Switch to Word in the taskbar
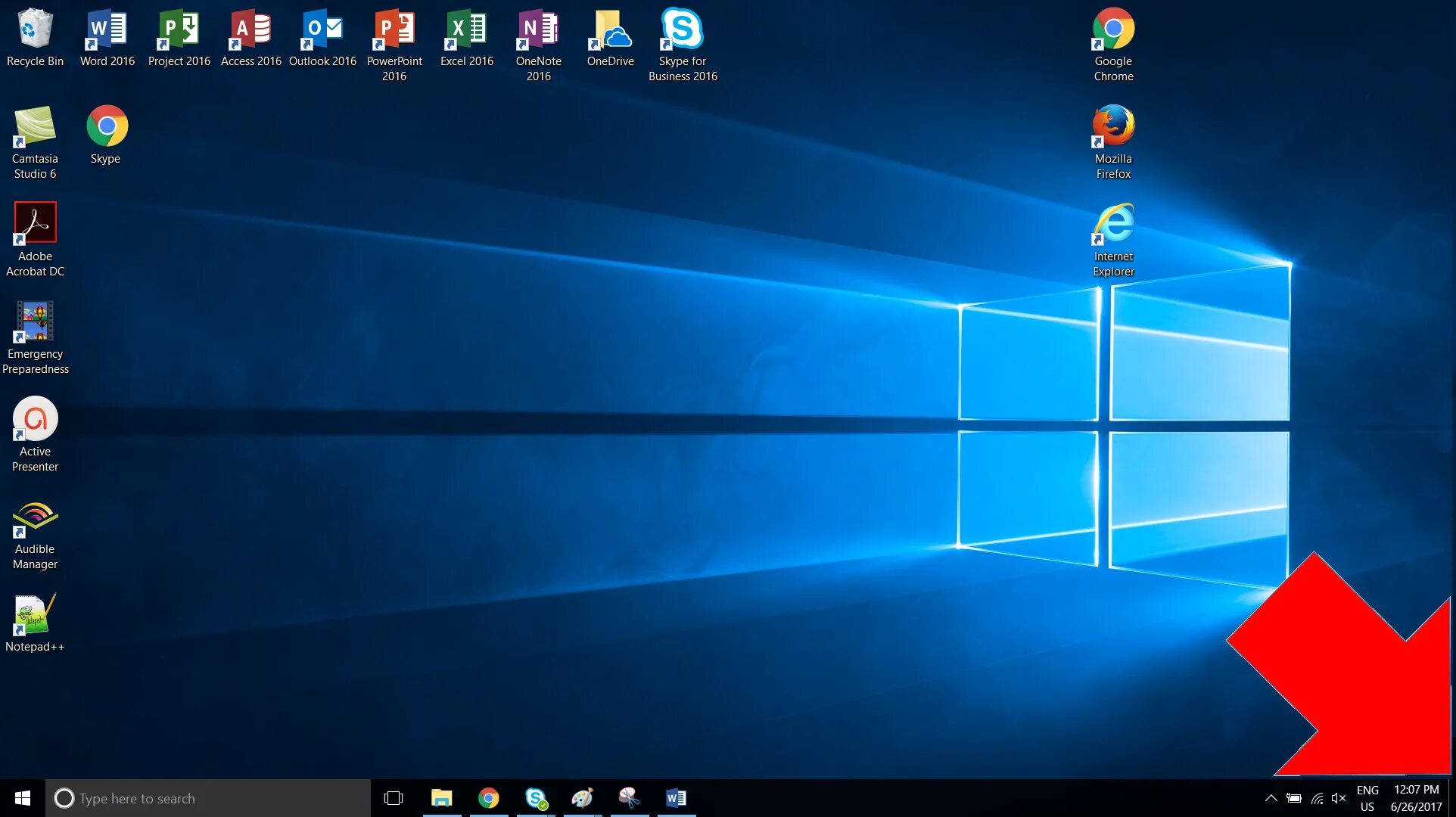This screenshot has width=1456, height=817. pyautogui.click(x=677, y=798)
